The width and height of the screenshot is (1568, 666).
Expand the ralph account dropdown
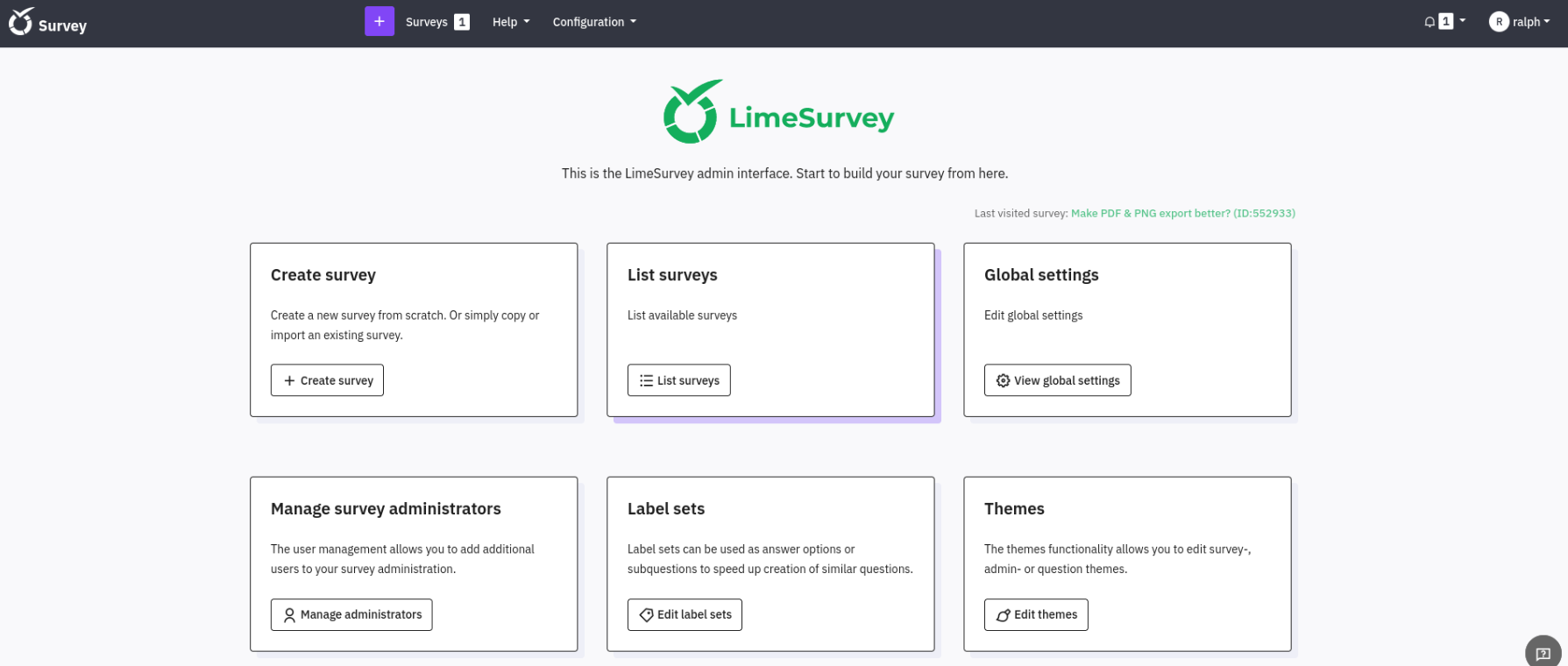coord(1531,22)
